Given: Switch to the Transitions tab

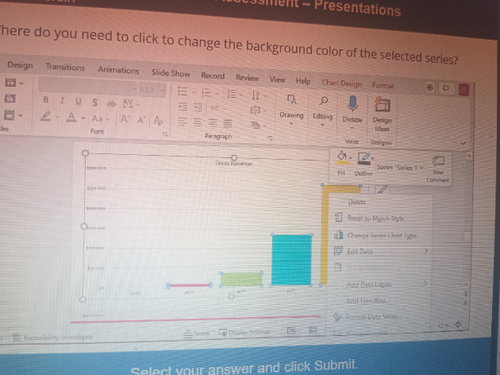Looking at the screenshot, I should 65,67.
